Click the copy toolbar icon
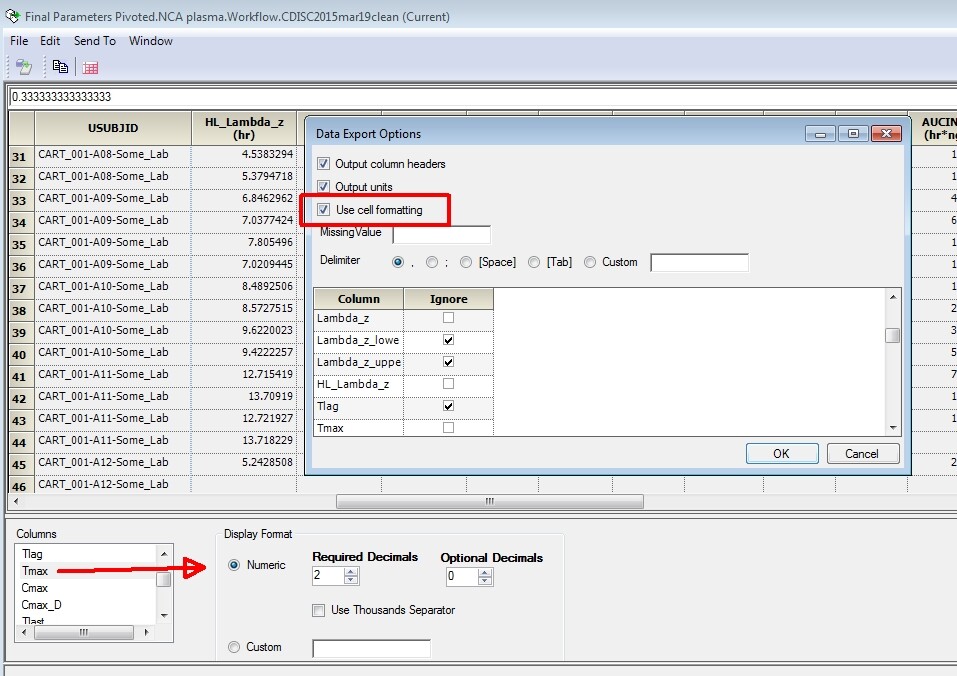Viewport: 957px width, 676px height. pyautogui.click(x=60, y=67)
